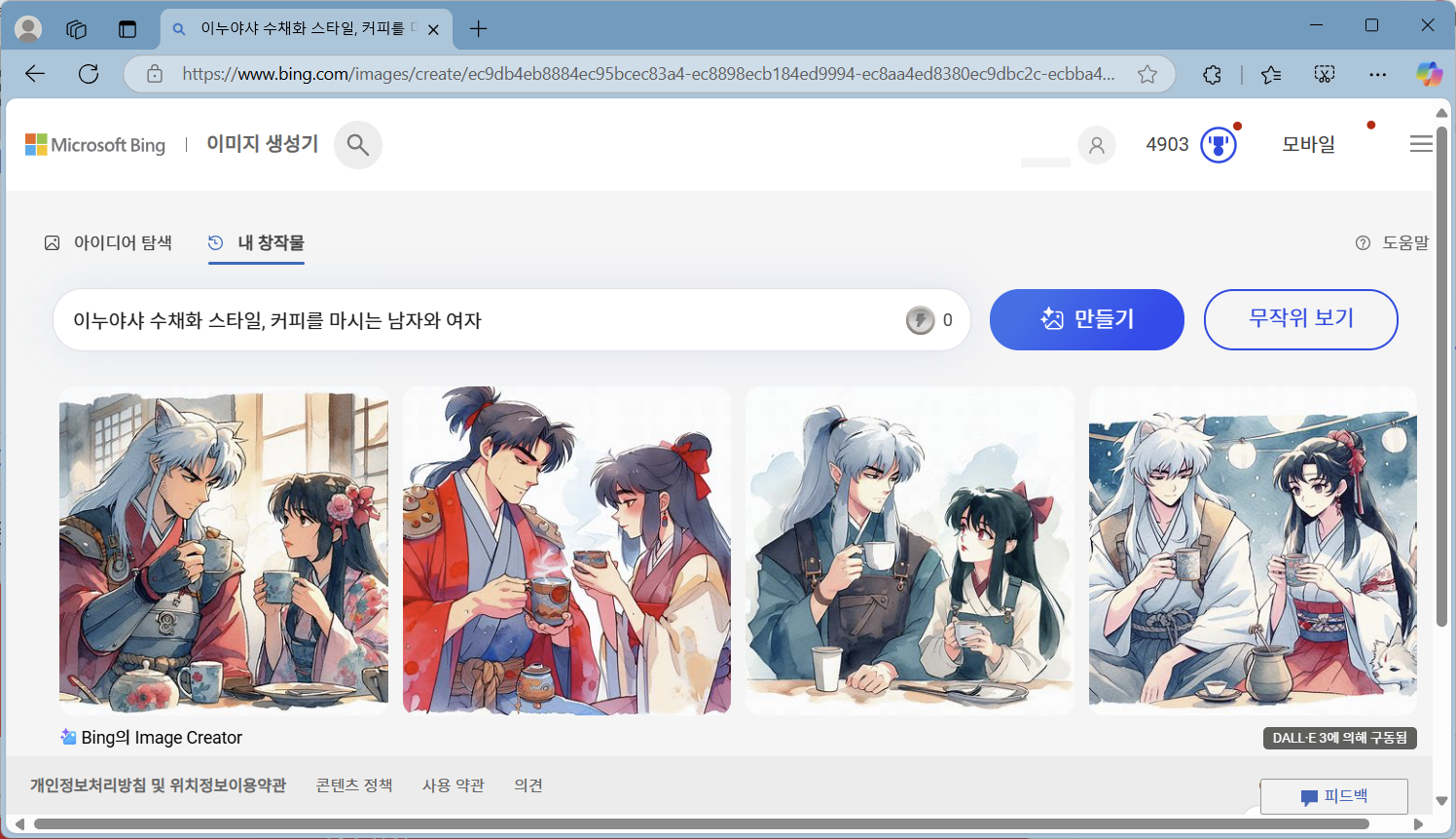Click the 4903 rewards points
1456x839 pixels.
[1167, 145]
